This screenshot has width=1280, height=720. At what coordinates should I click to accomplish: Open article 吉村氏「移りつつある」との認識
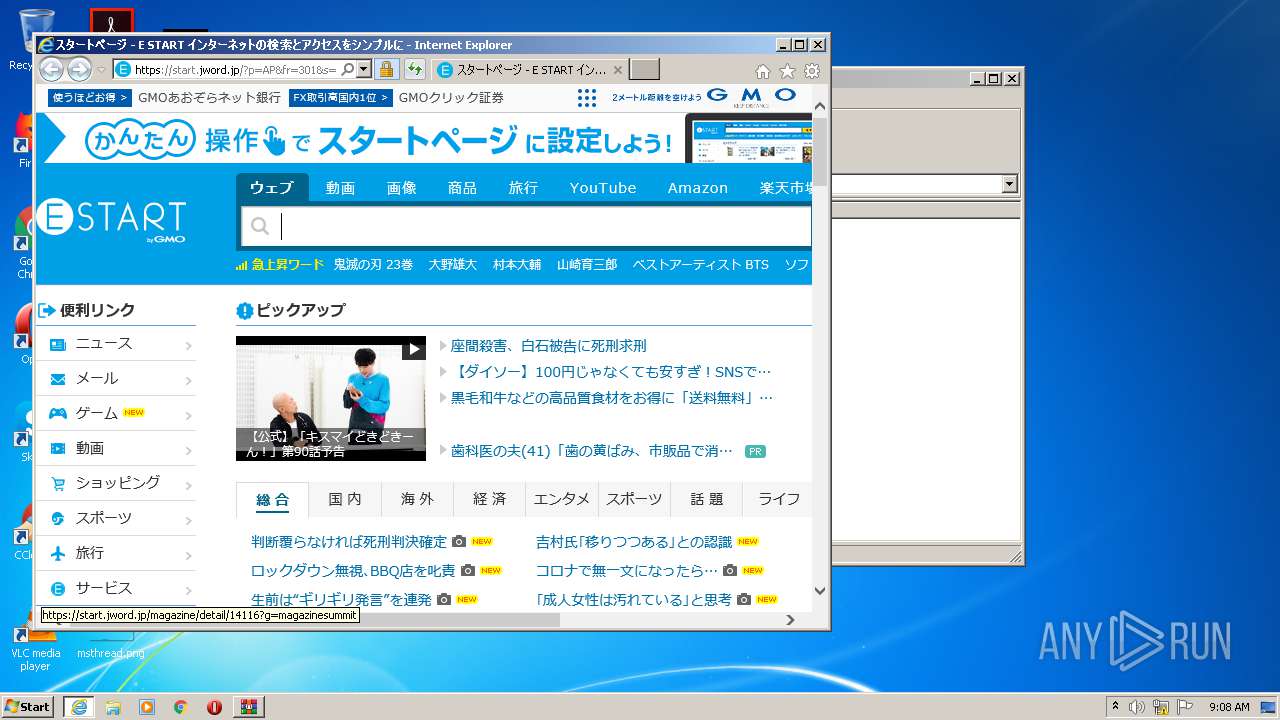coord(634,542)
